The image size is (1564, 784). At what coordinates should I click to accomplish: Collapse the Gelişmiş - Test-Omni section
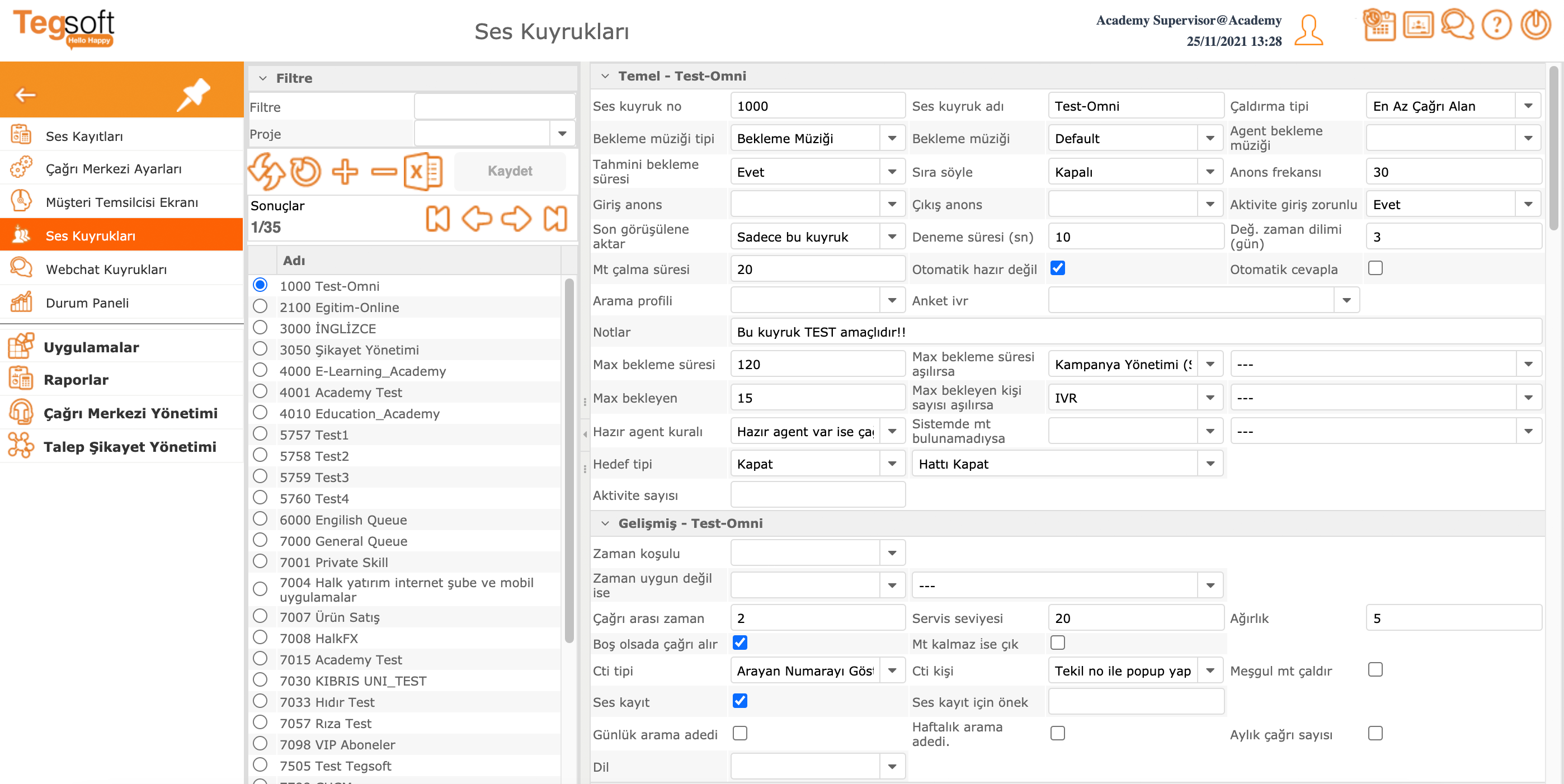tap(604, 522)
